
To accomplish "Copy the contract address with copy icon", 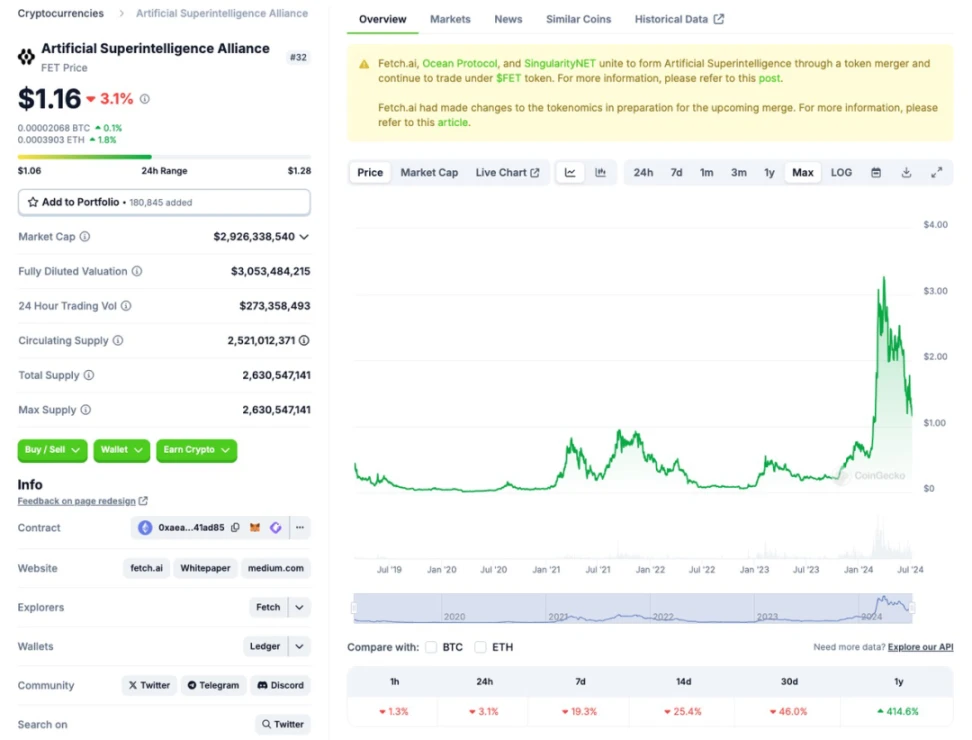I will [x=235, y=528].
